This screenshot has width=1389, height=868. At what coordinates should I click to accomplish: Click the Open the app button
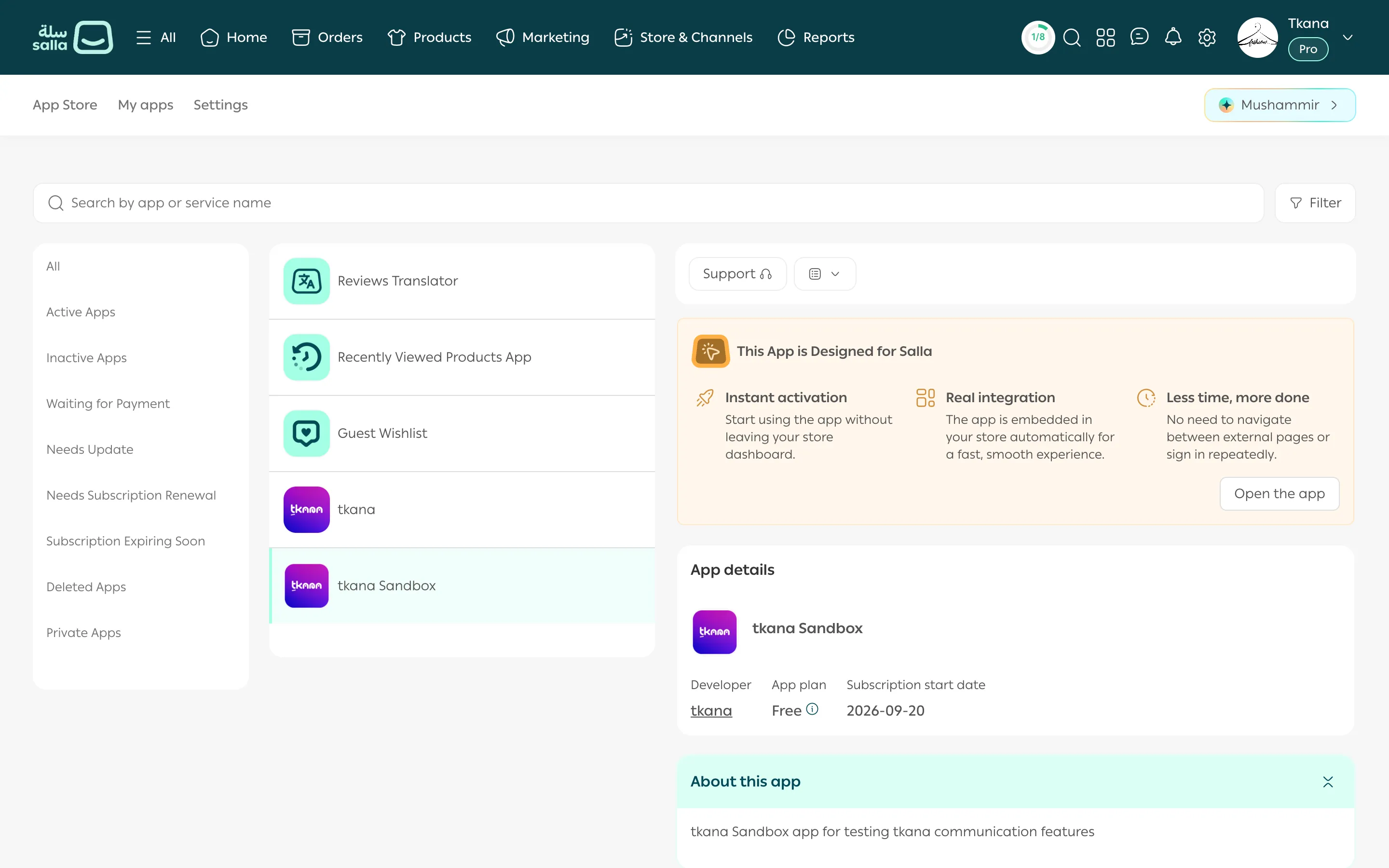1280,494
